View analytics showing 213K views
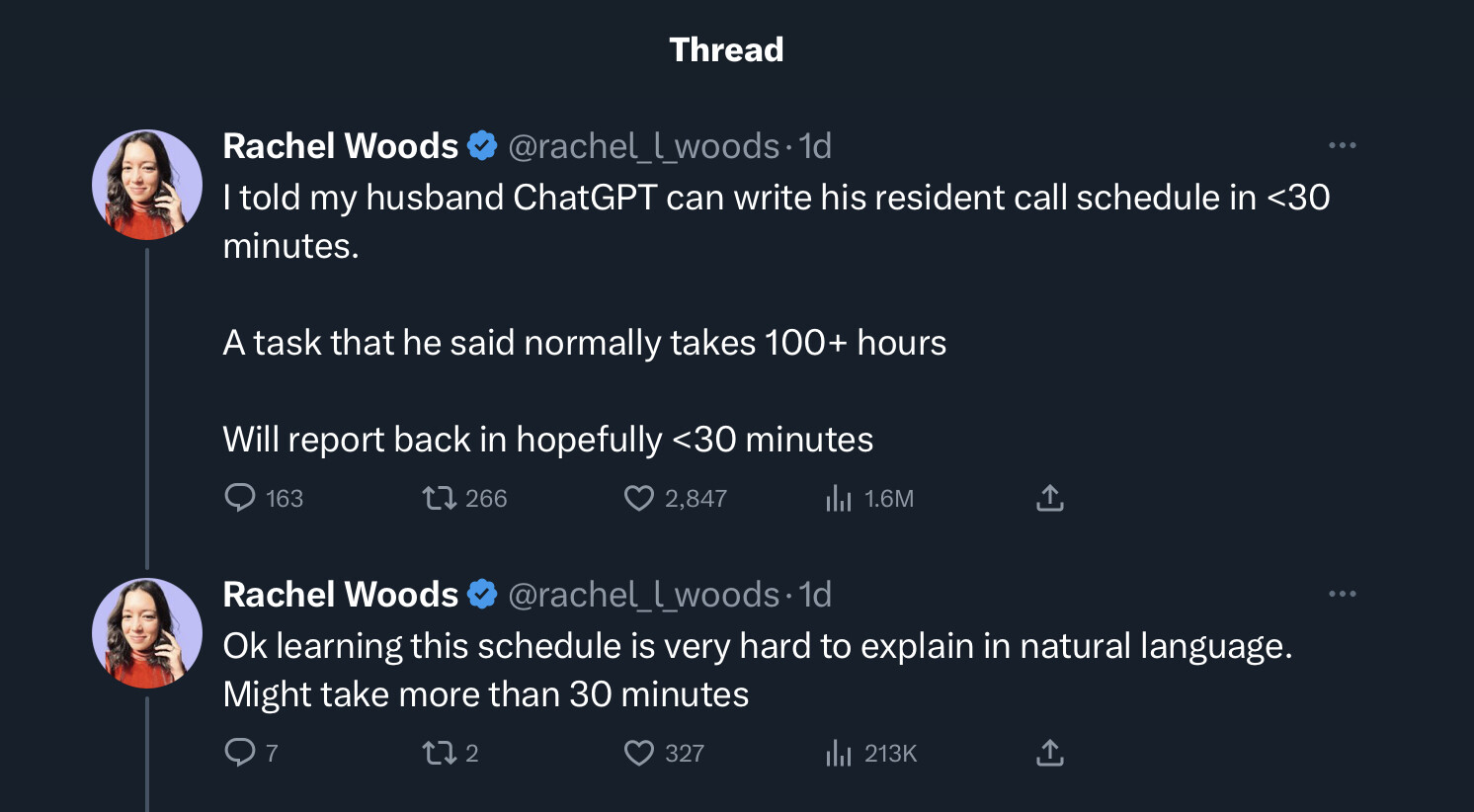1474x812 pixels. click(838, 753)
